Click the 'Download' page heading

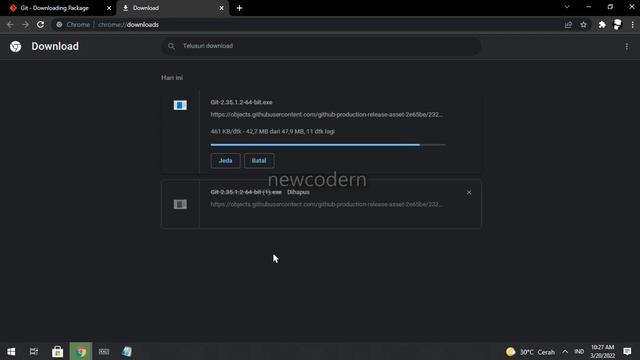pyautogui.click(x=55, y=47)
